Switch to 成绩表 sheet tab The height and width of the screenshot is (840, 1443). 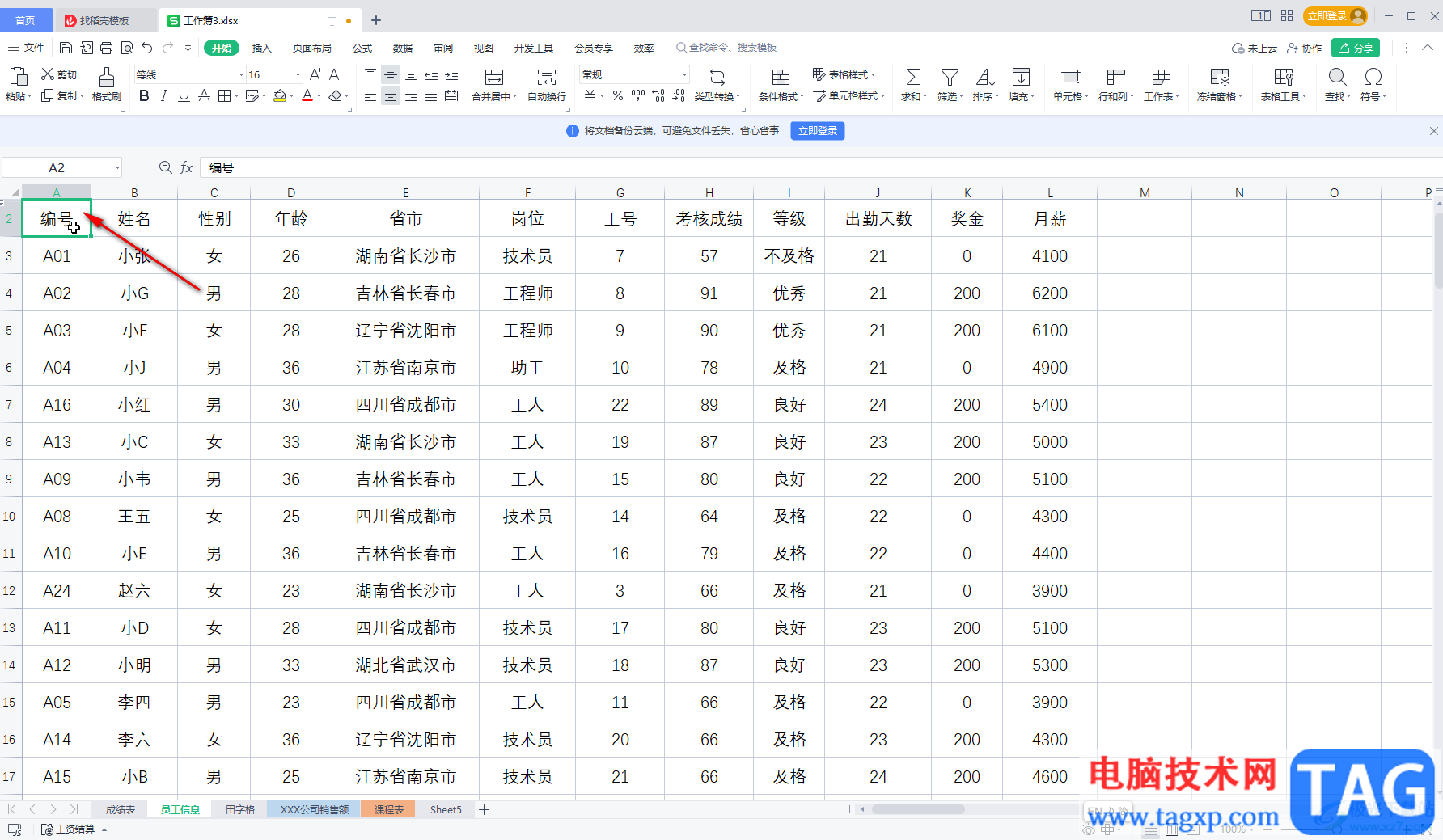121,809
